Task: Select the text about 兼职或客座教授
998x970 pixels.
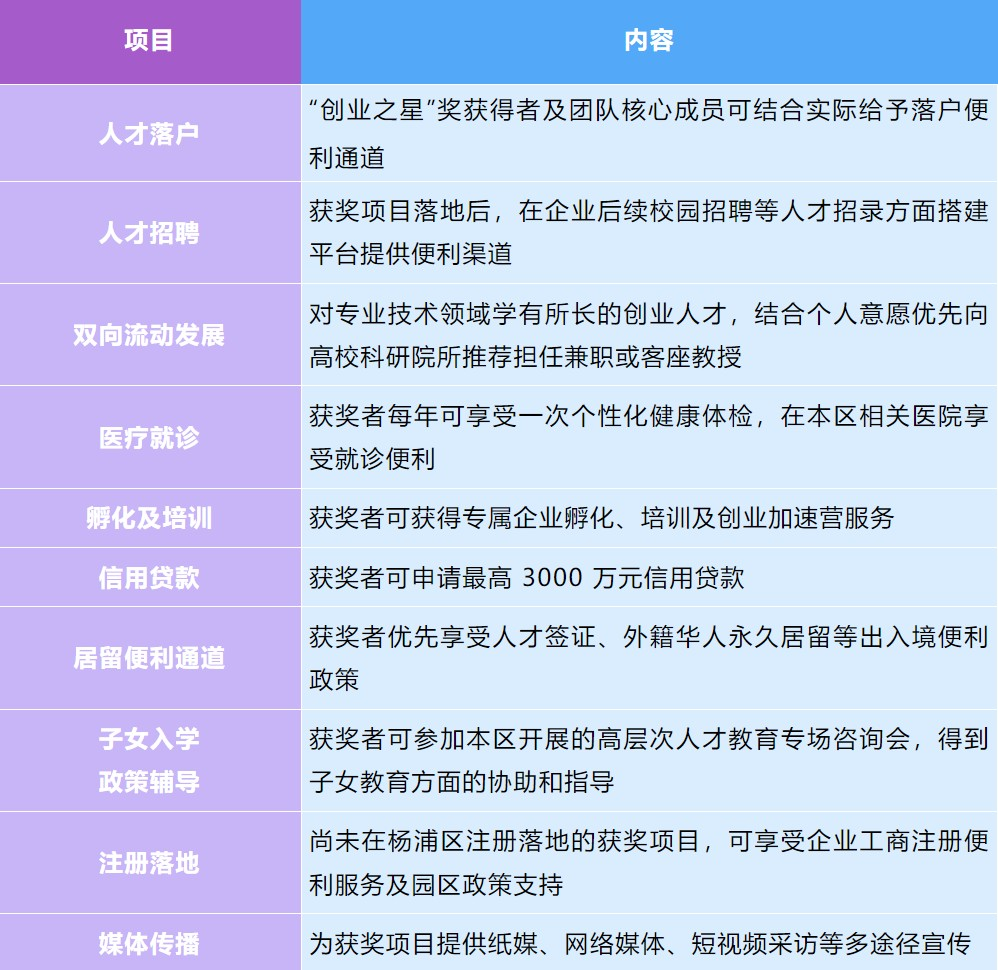Action: coord(648,335)
